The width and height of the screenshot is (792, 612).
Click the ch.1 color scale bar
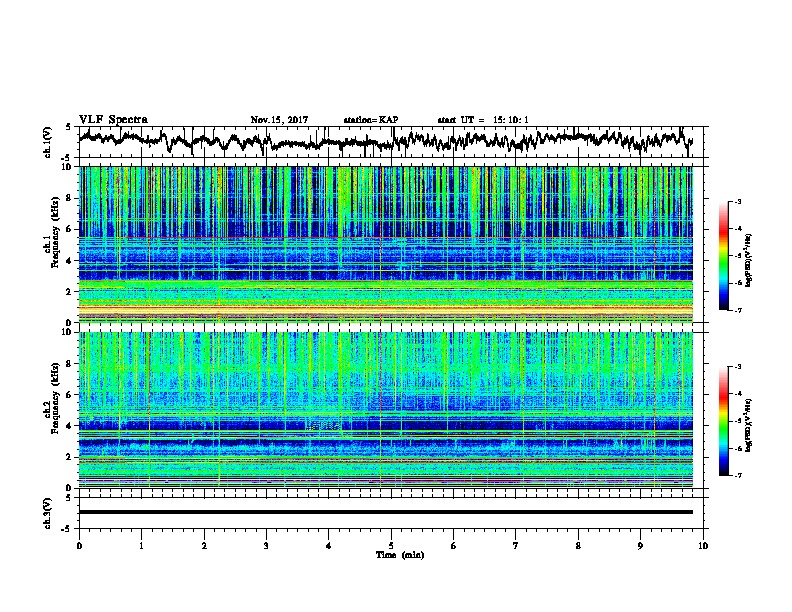[723, 256]
